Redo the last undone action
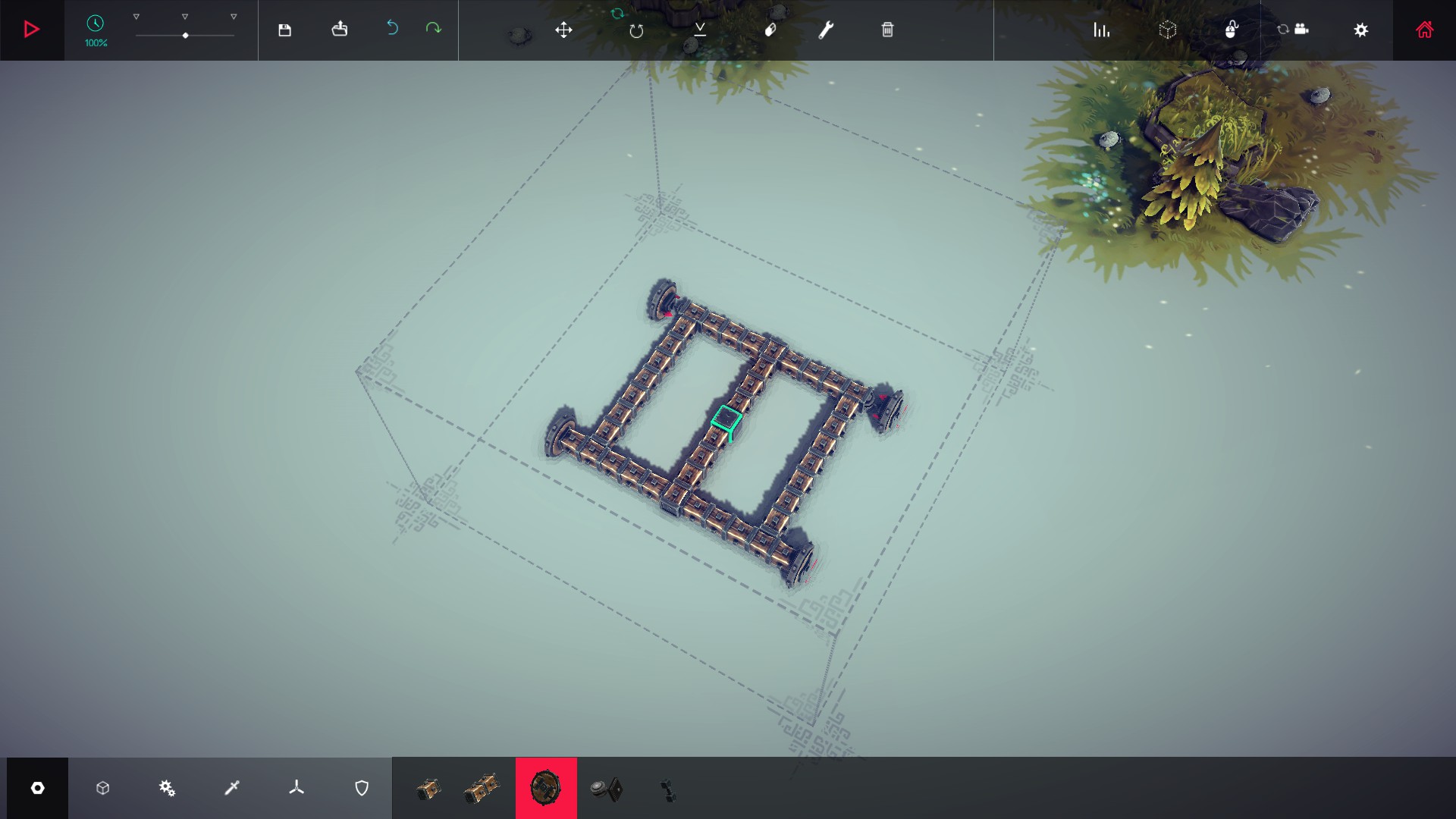Screen dimensions: 1456x819 [x=433, y=28]
